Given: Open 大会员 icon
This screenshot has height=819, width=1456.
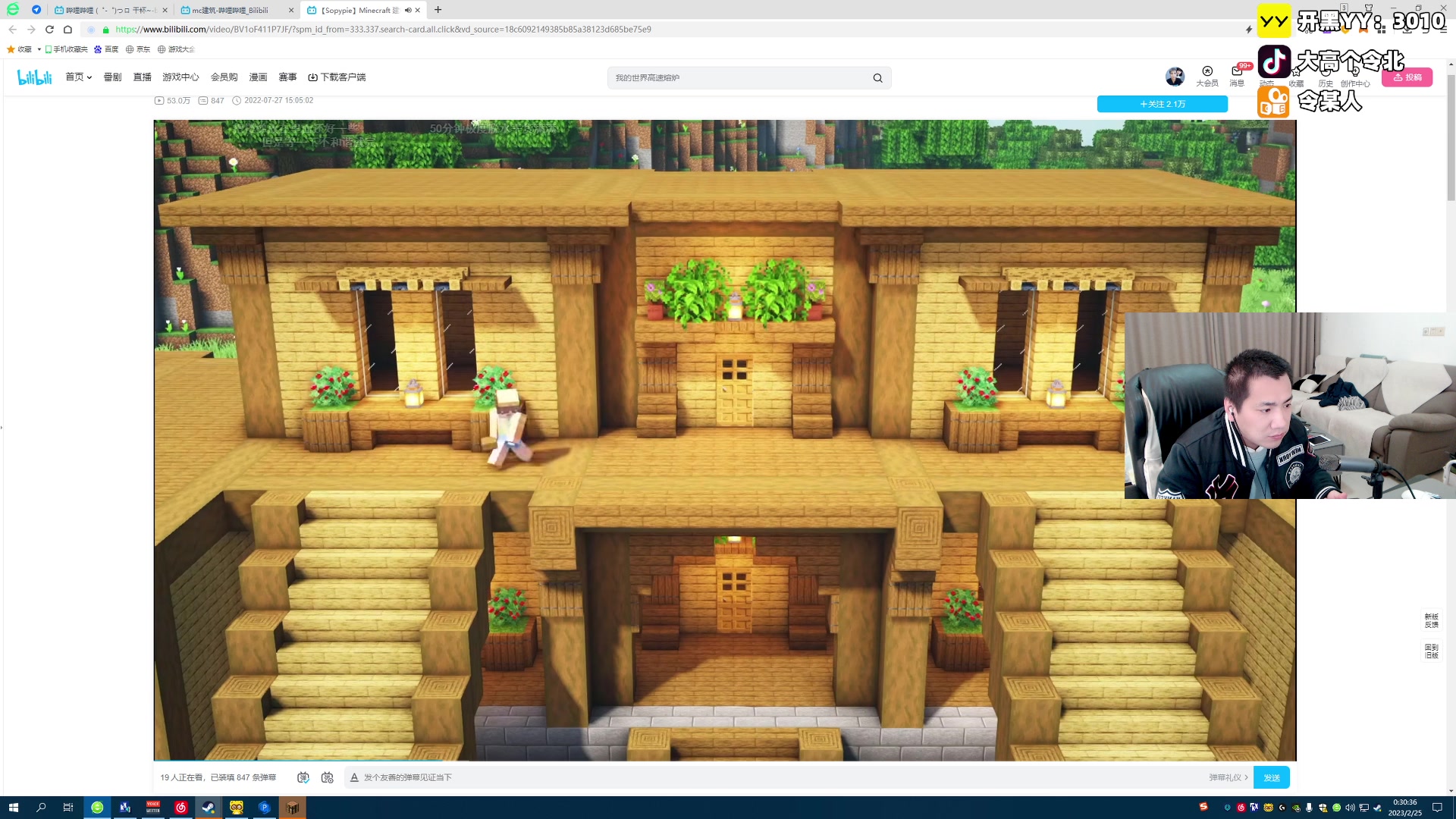Looking at the screenshot, I should click(x=1207, y=77).
